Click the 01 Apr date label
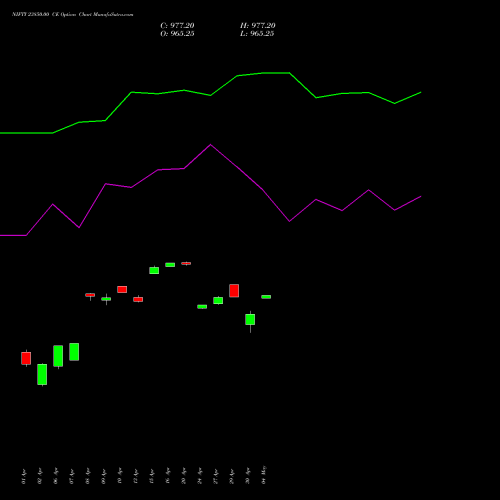Image resolution: width=500 pixels, height=500 pixels. click(23, 476)
